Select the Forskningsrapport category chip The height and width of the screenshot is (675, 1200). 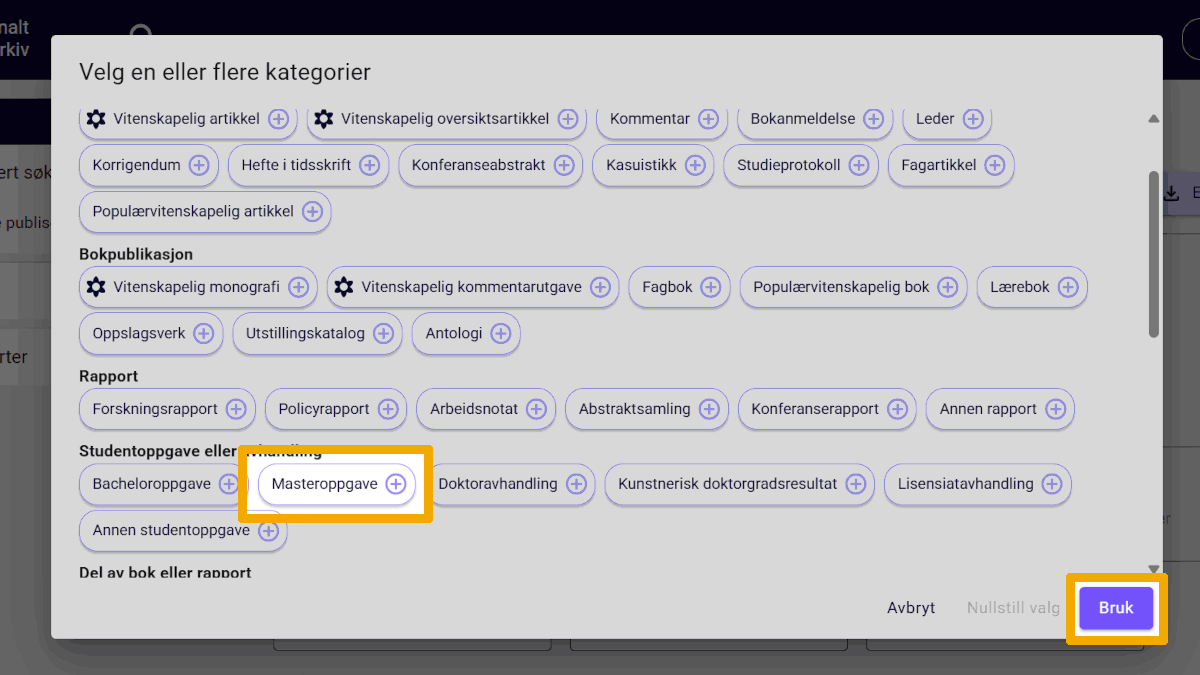tap(167, 409)
